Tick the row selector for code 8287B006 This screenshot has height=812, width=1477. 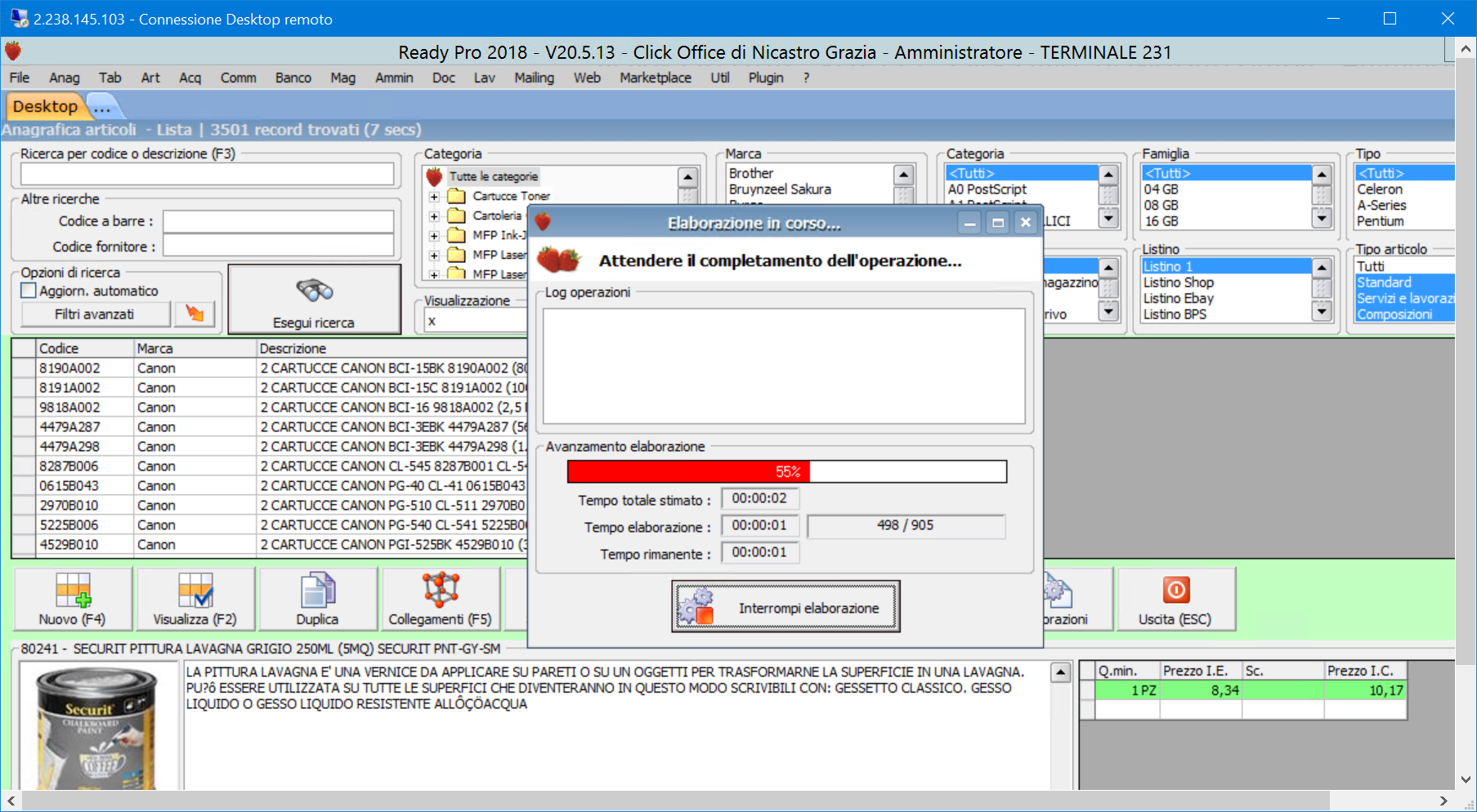coord(24,466)
